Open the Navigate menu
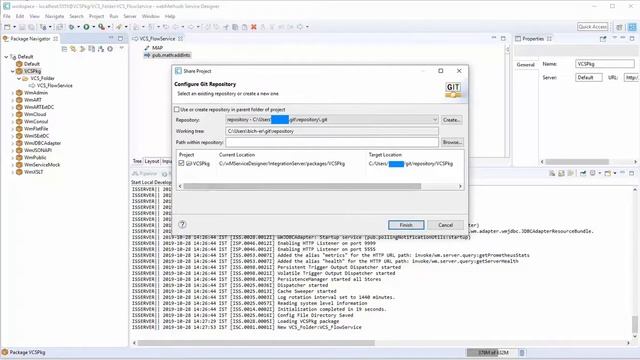 (54, 16)
